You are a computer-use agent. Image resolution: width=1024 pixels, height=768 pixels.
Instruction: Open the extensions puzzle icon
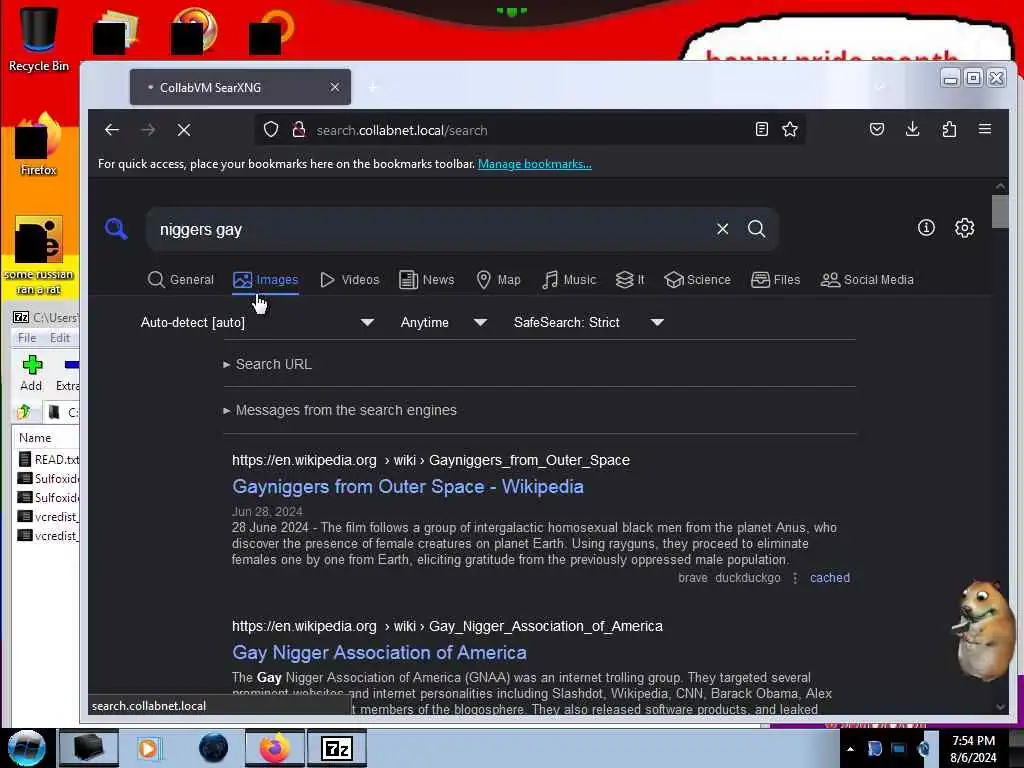pos(949,129)
